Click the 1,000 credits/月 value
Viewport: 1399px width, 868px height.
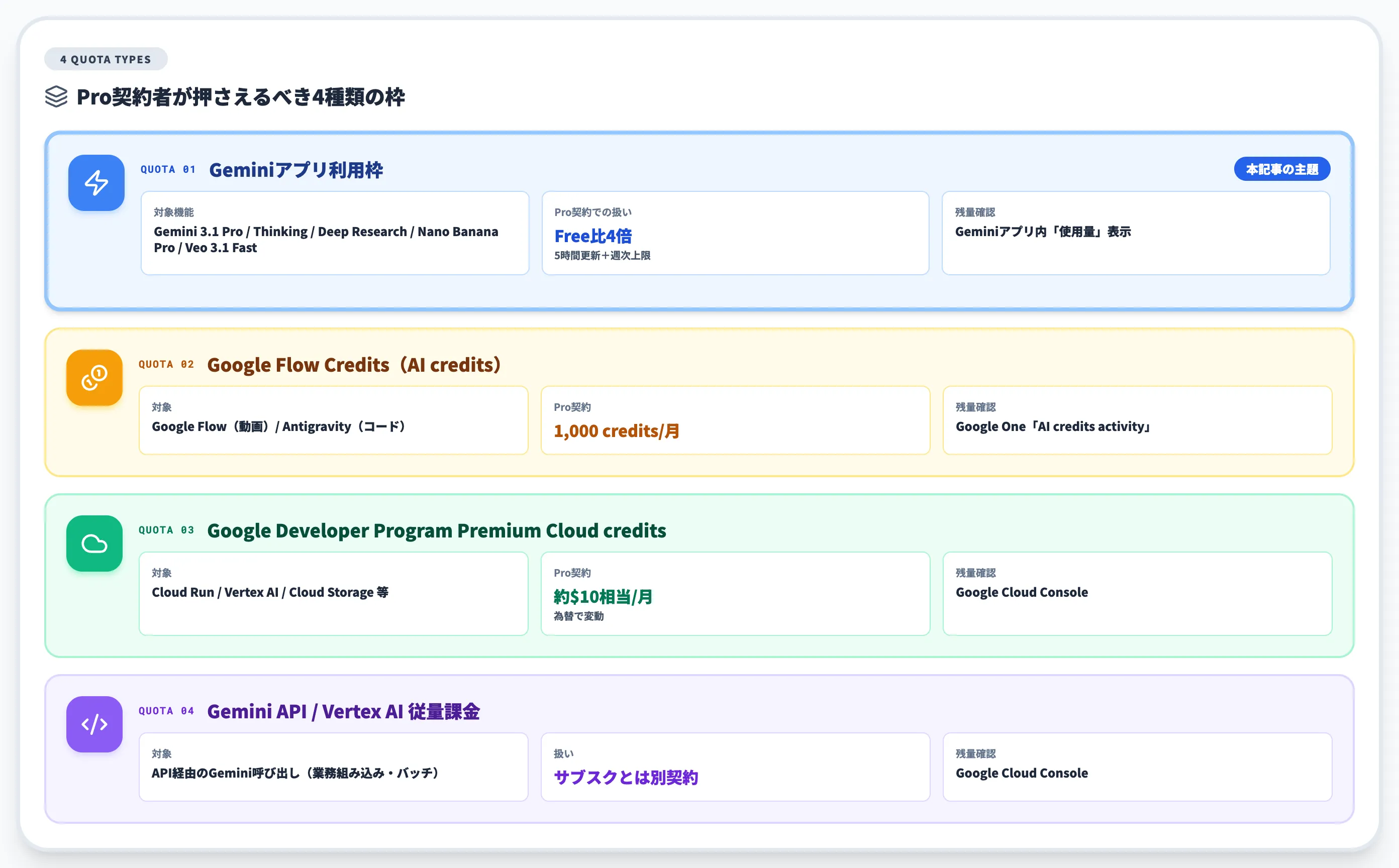(616, 430)
